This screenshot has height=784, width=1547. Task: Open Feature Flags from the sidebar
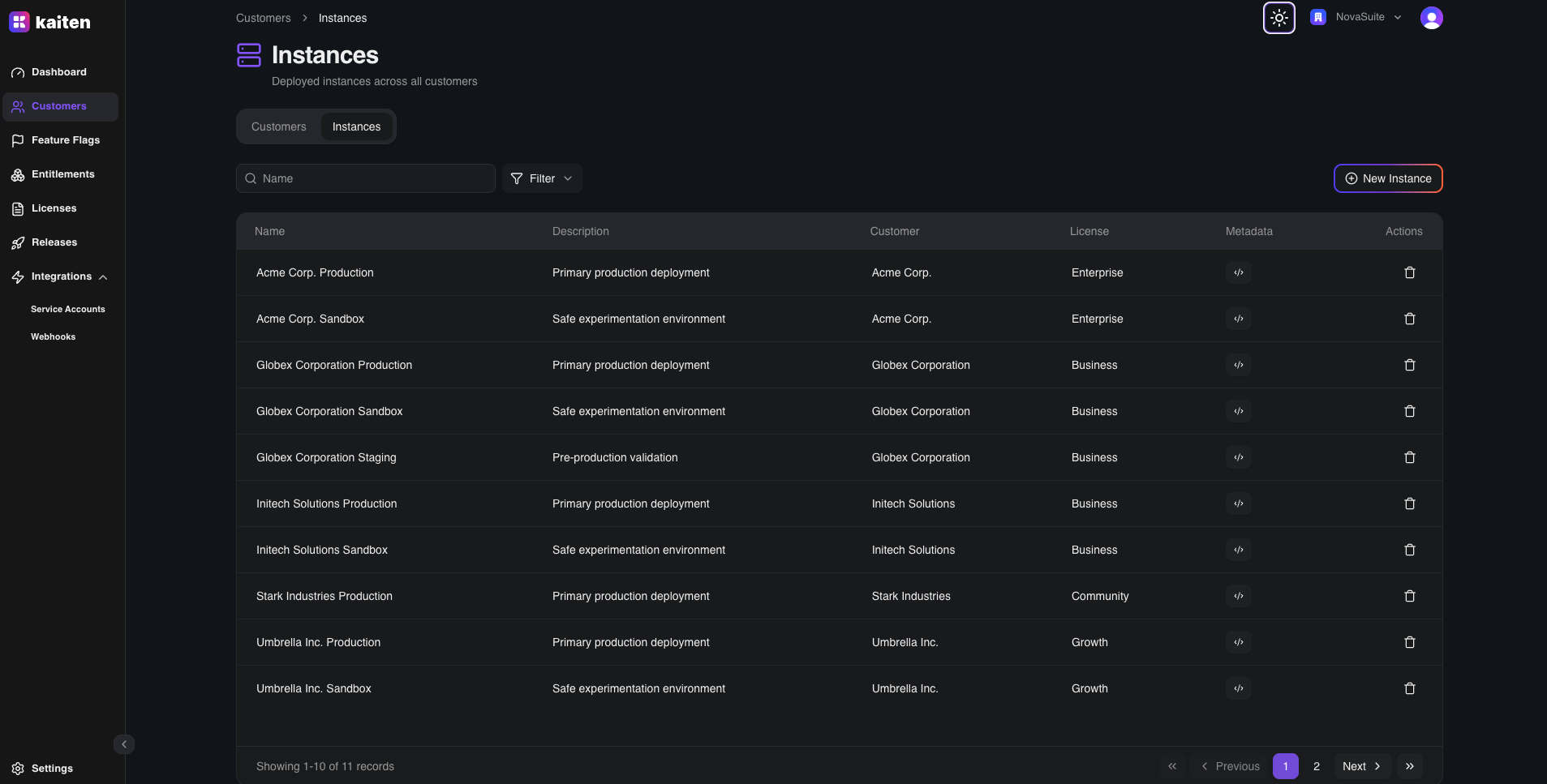pos(65,140)
